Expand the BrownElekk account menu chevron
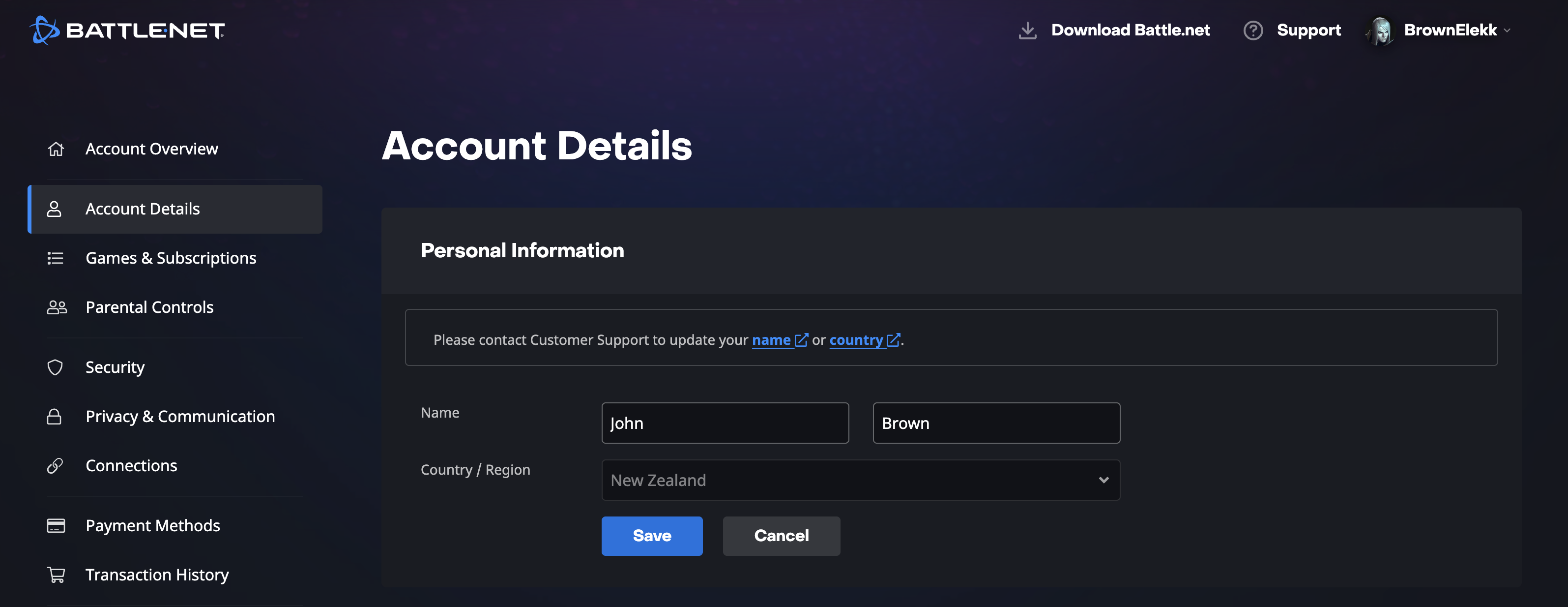The image size is (1568, 607). click(1507, 30)
